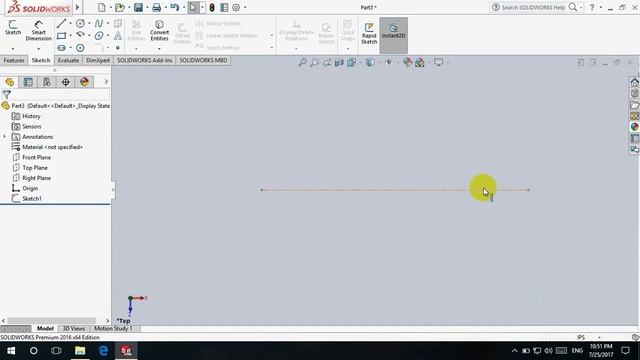This screenshot has width=640, height=360.
Task: Select the Polygon tool
Action: pos(80,48)
